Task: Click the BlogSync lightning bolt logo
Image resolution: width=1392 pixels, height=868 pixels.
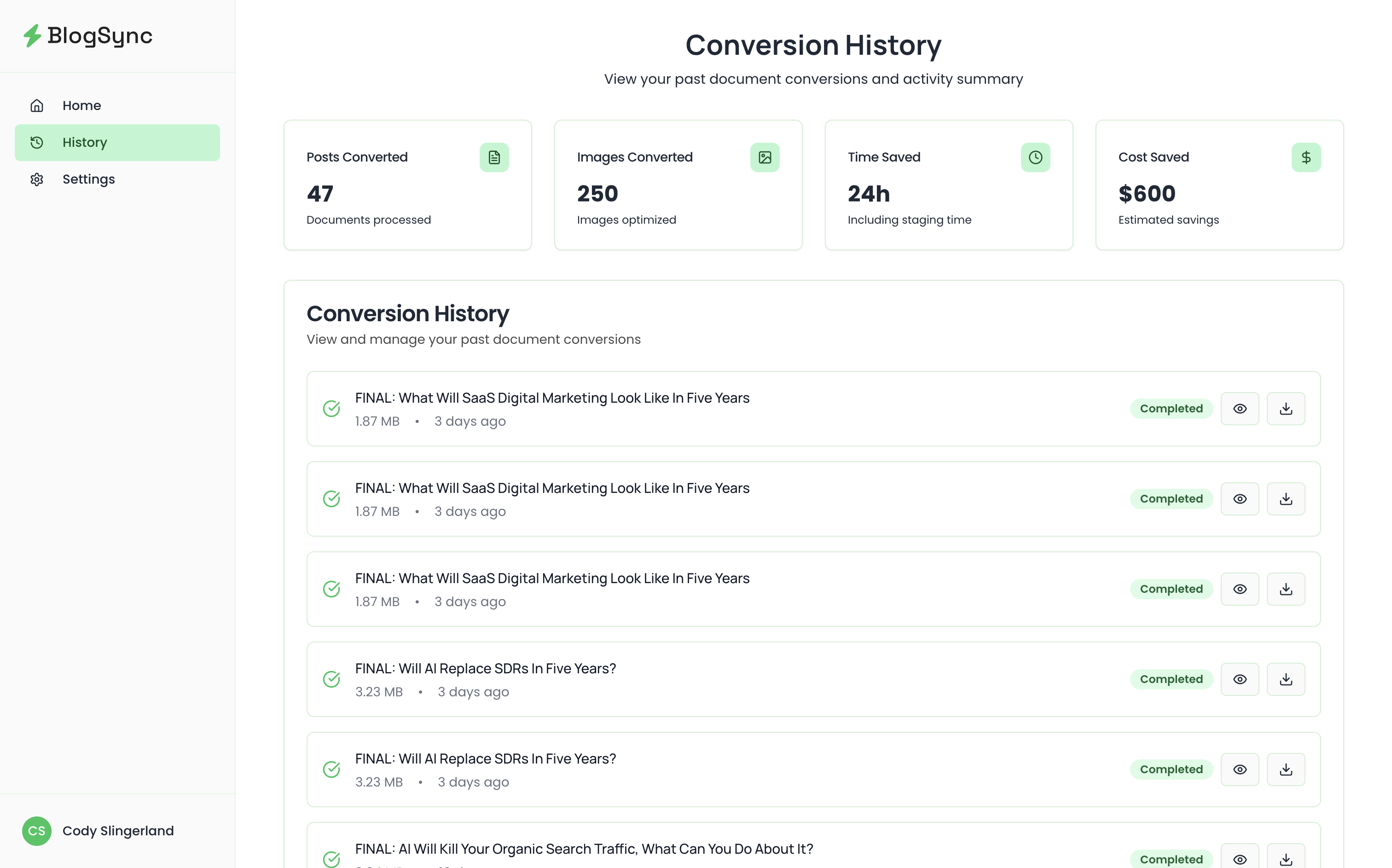Action: pyautogui.click(x=32, y=35)
